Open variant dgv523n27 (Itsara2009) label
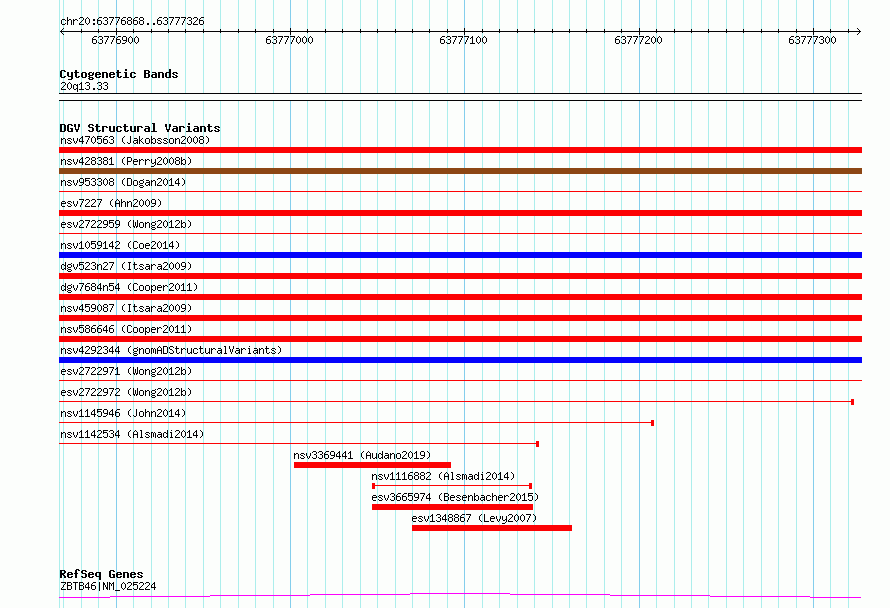 click(126, 266)
